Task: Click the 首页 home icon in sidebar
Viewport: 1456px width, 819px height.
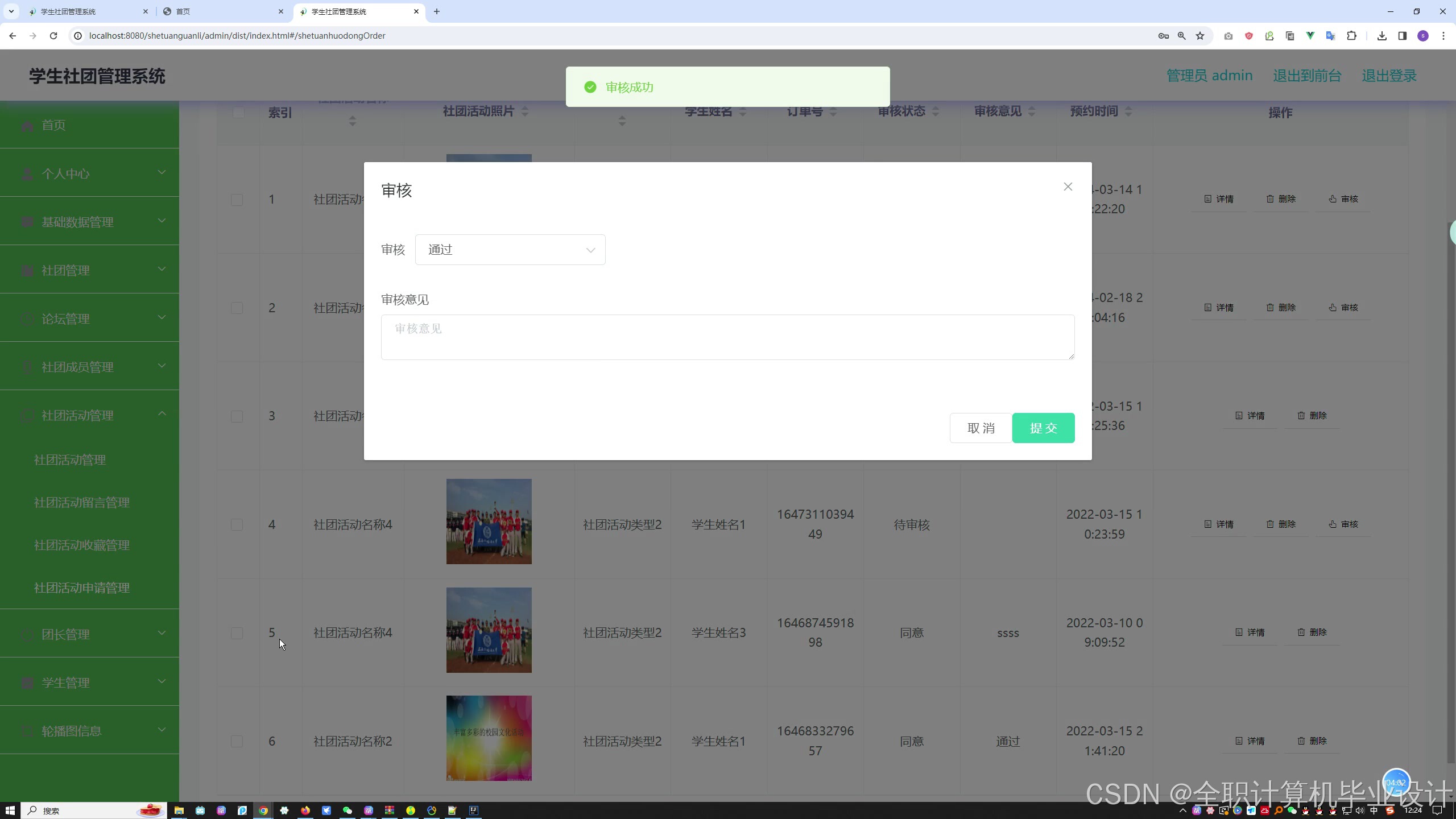Action: 27,125
